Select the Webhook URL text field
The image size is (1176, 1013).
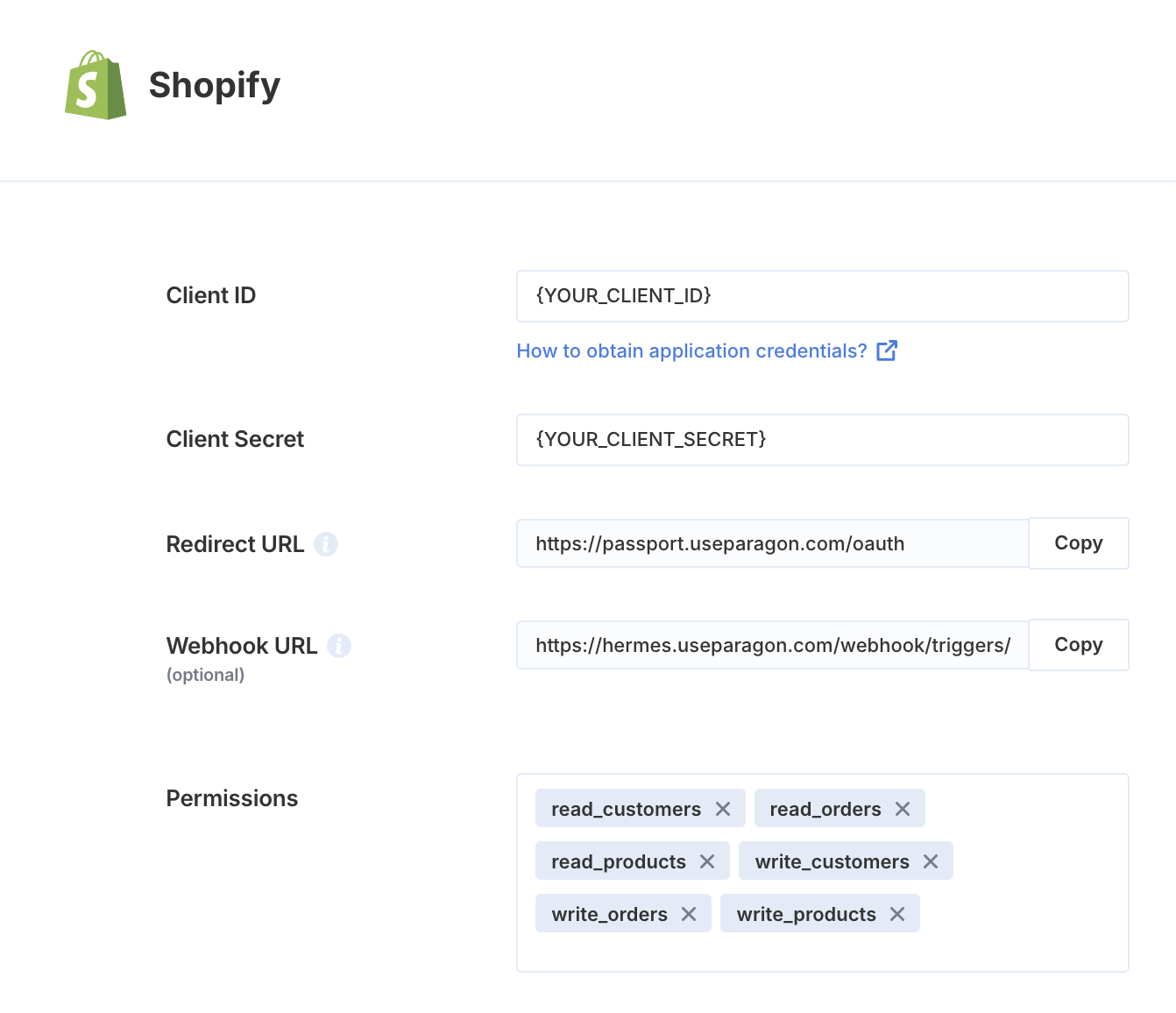773,645
